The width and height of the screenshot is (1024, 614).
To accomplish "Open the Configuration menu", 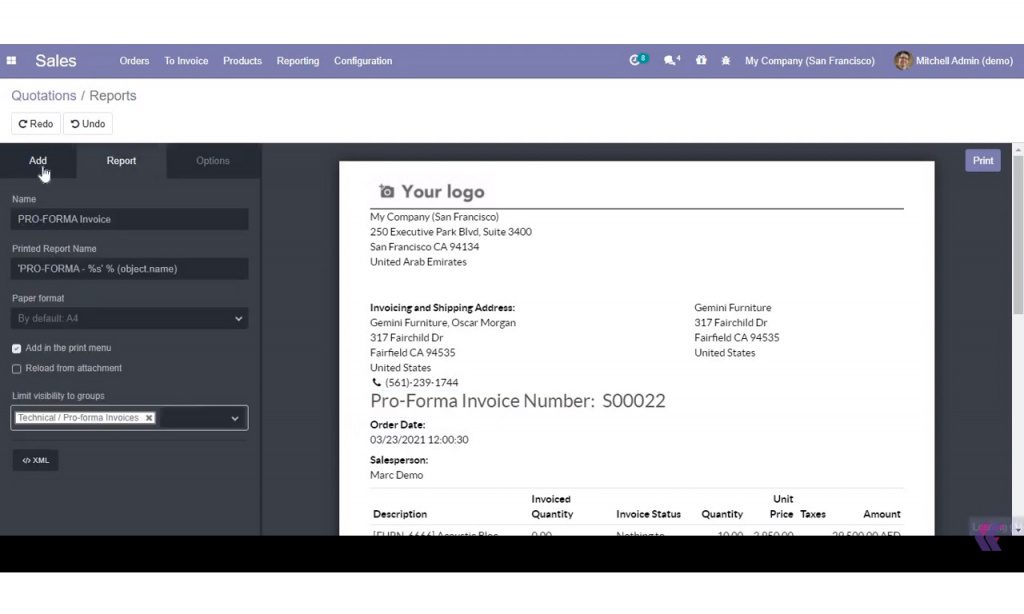I will click(362, 60).
